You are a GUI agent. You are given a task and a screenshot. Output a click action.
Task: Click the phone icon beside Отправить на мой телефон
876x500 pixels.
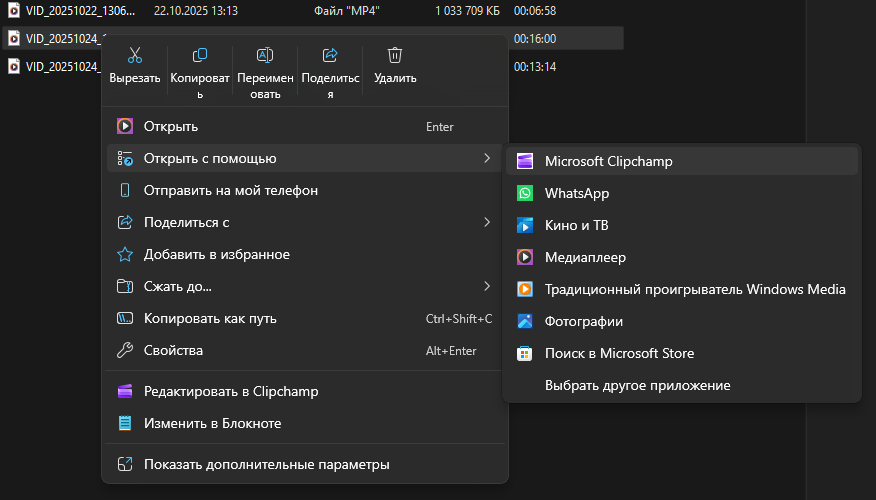[125, 191]
